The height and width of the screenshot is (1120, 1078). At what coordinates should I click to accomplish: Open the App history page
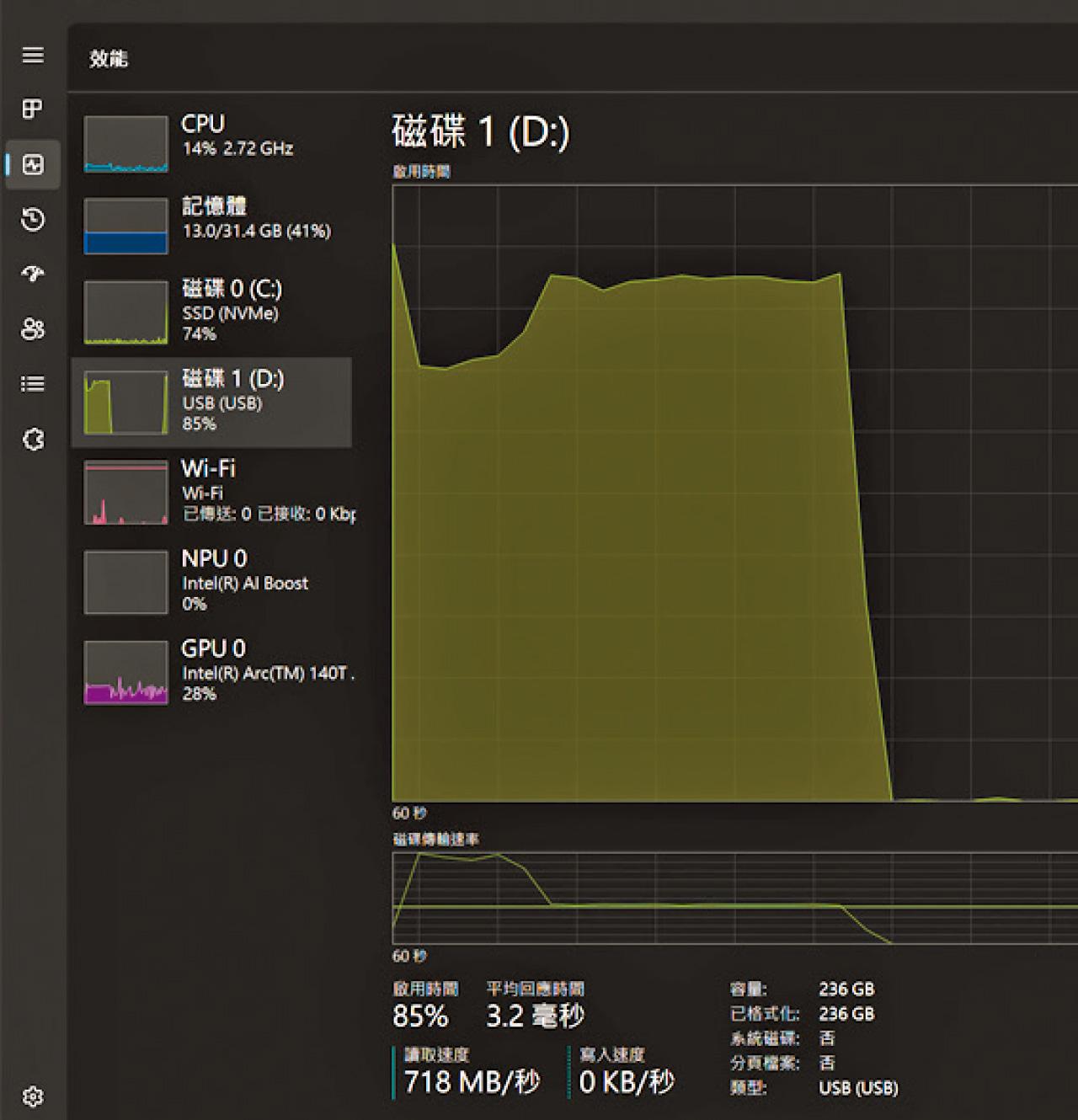pos(34,220)
